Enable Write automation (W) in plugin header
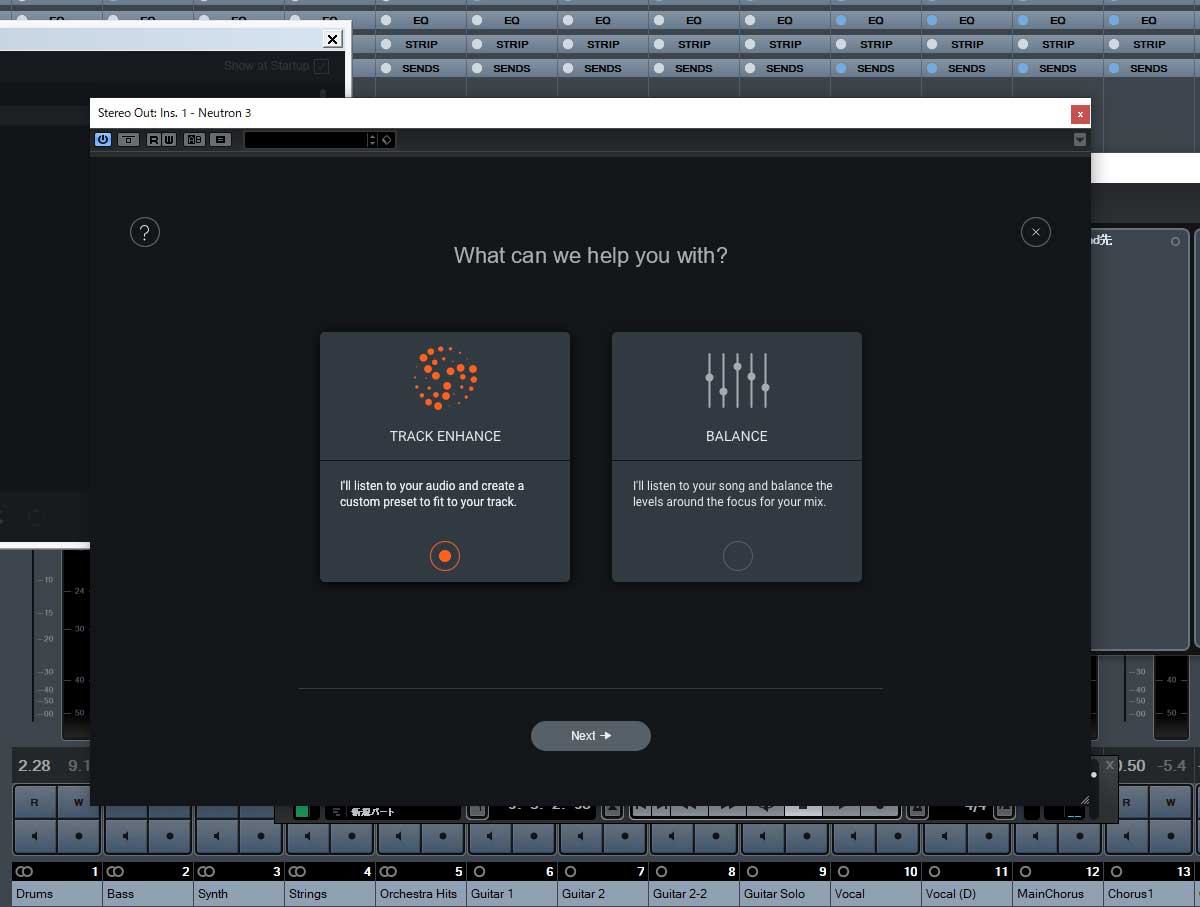This screenshot has height=907, width=1200. point(169,140)
